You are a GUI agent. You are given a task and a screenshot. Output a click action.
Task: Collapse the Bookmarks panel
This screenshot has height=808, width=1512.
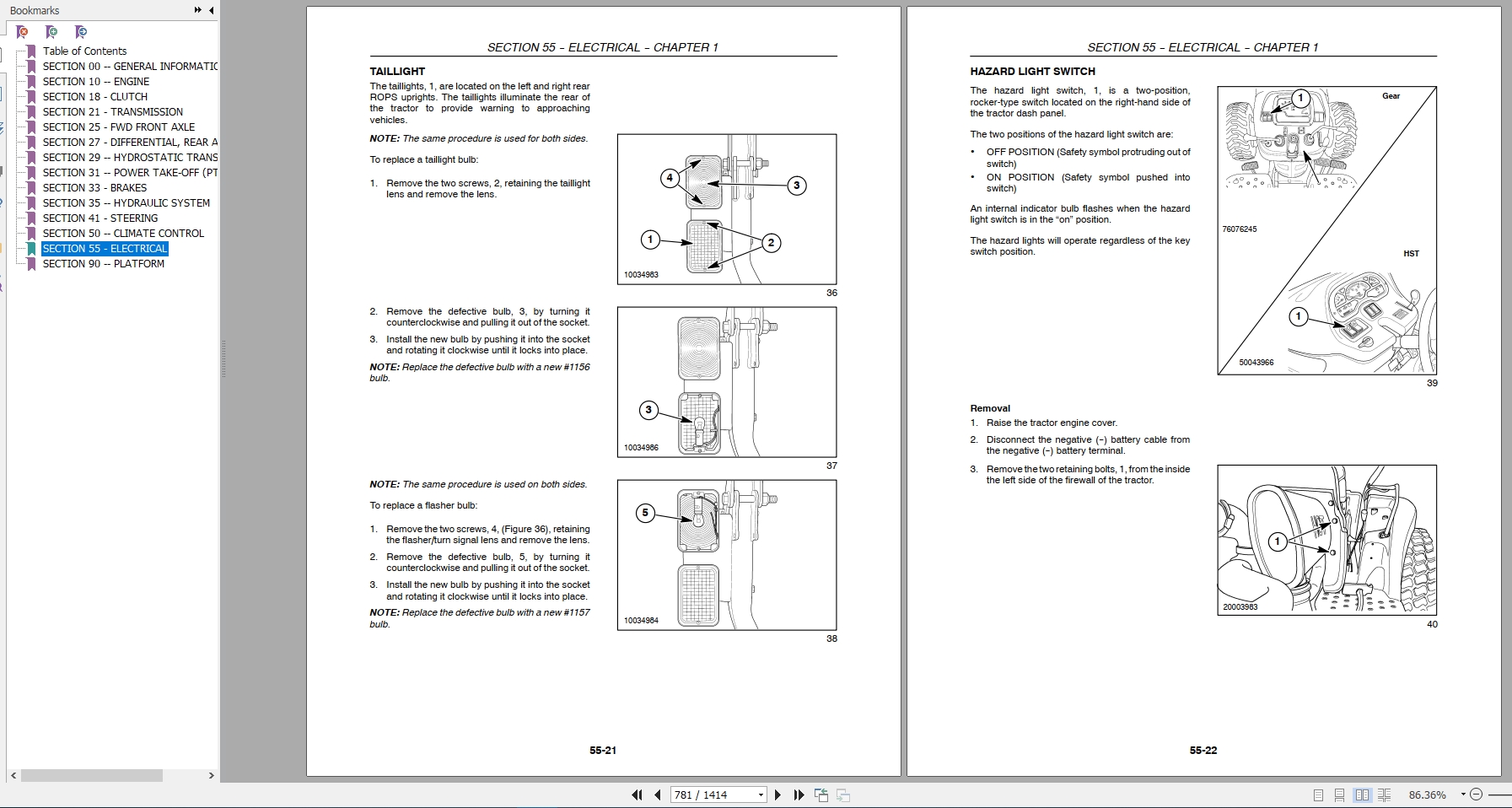coord(211,10)
